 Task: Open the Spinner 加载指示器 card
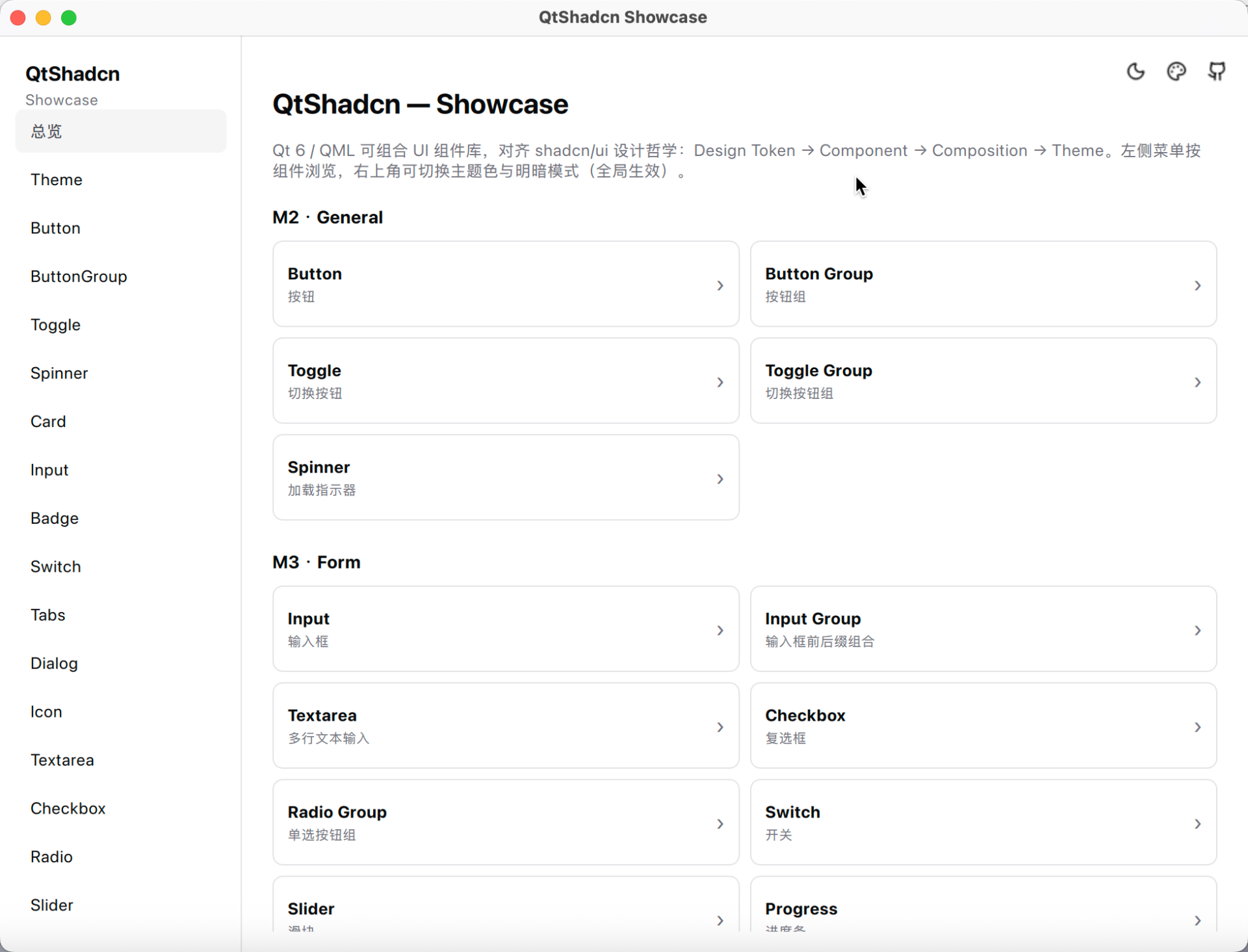[x=506, y=478]
